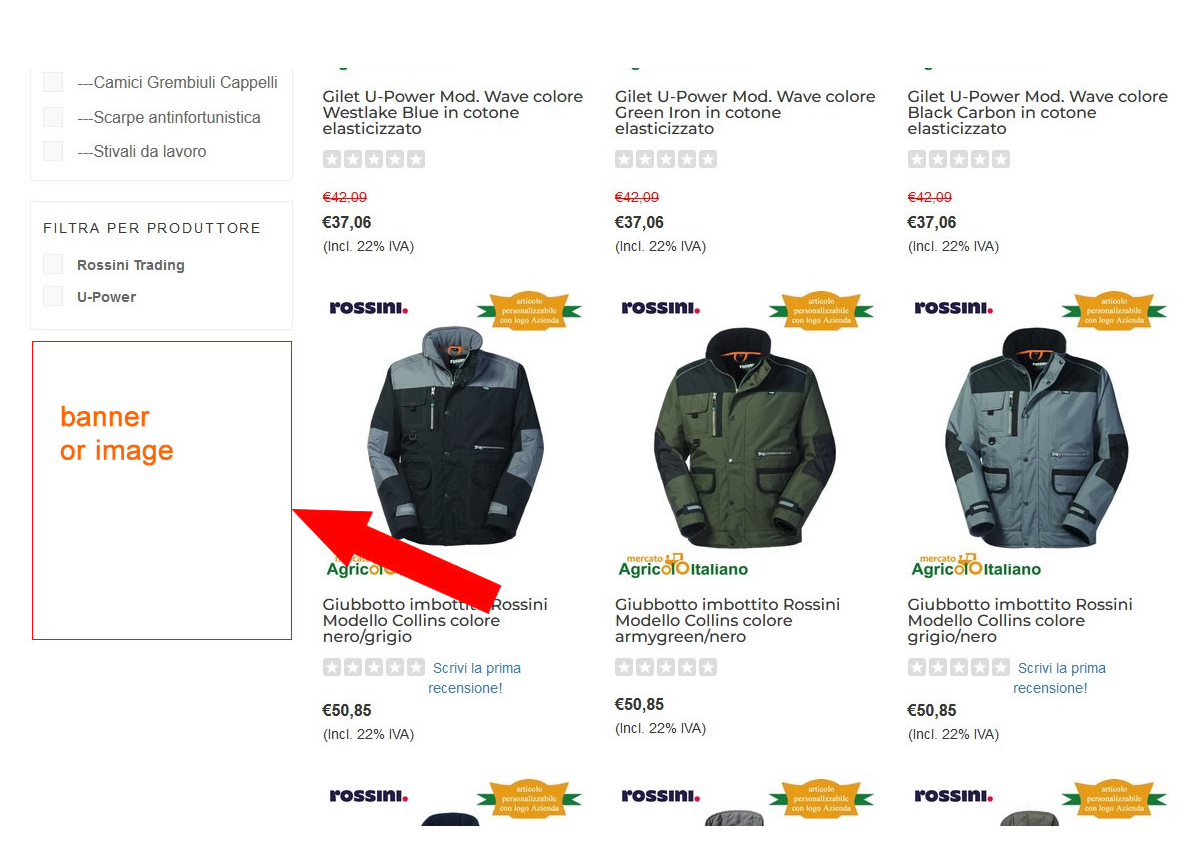Open Gilet Wave Green Iron product title

(745, 113)
